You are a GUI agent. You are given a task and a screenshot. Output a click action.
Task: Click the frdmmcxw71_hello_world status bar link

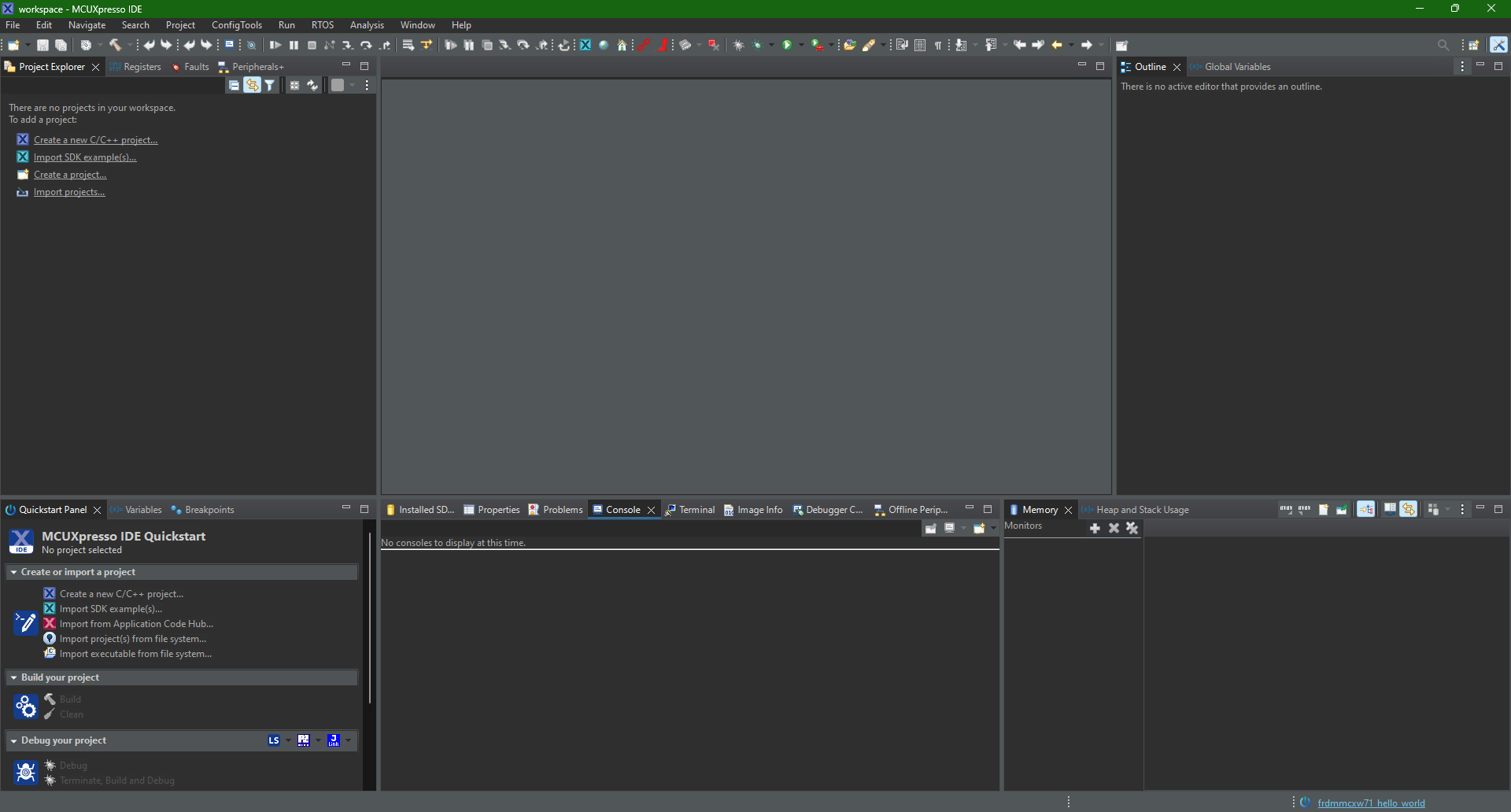point(1371,803)
